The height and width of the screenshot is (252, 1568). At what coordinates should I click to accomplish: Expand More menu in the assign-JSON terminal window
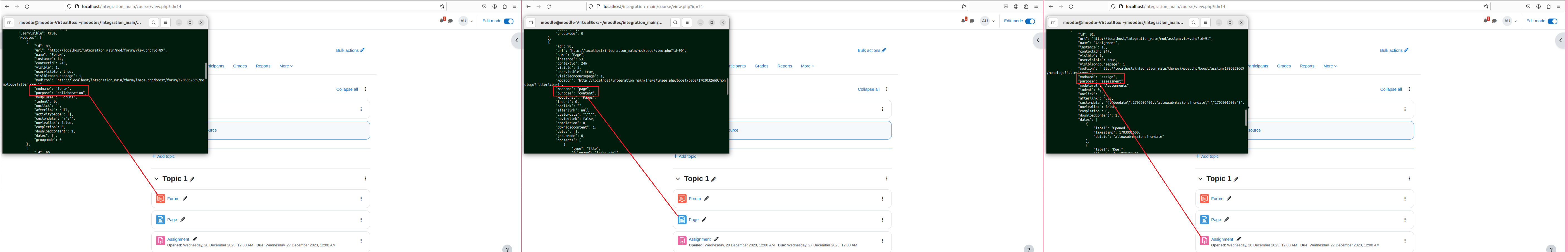1330,66
